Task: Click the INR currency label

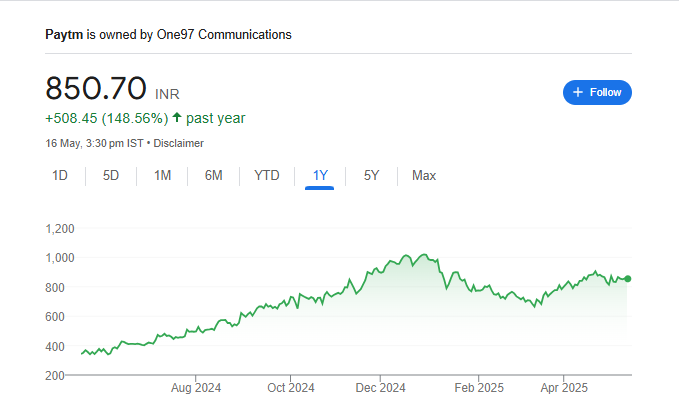Action: pos(167,94)
